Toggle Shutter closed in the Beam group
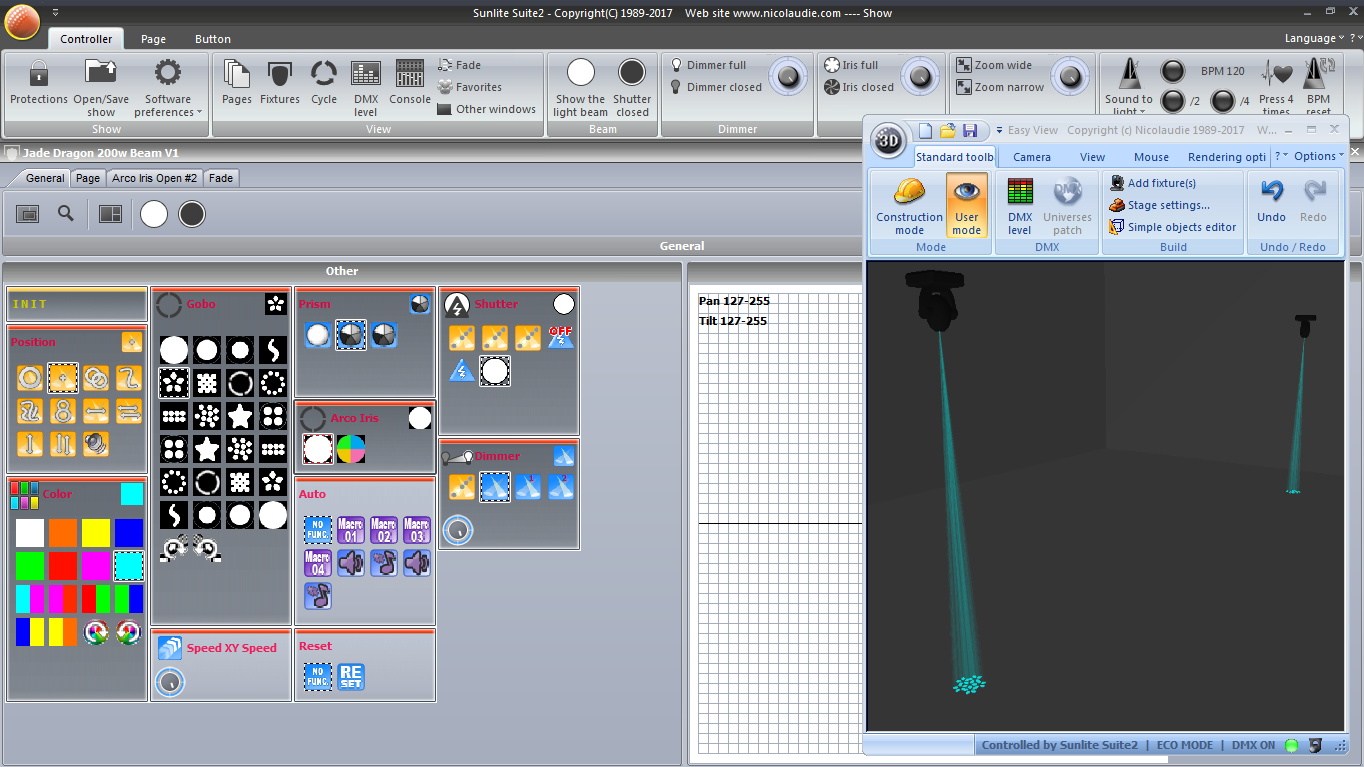The height and width of the screenshot is (767, 1364). 632,87
